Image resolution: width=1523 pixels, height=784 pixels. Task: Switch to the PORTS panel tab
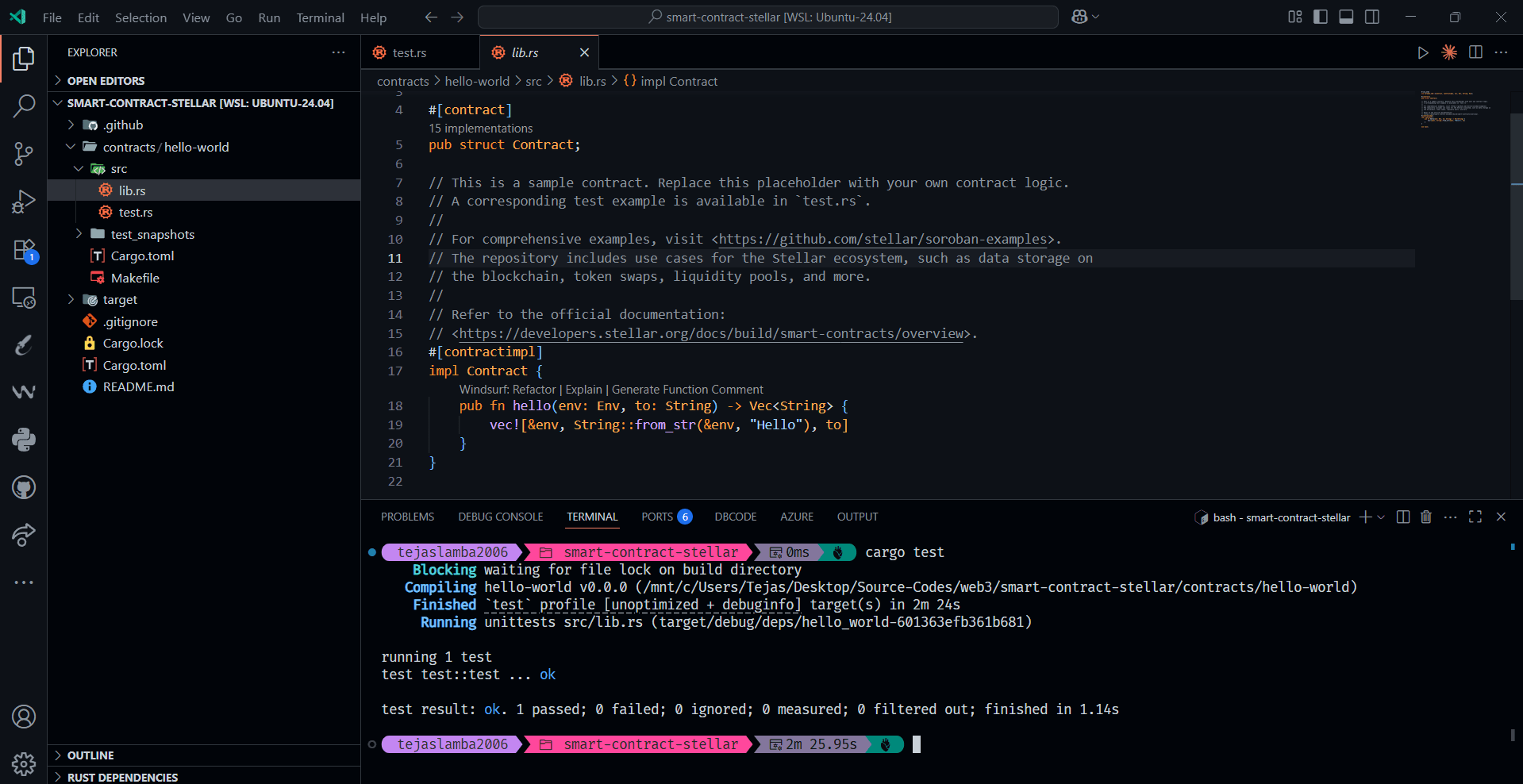[x=667, y=517]
